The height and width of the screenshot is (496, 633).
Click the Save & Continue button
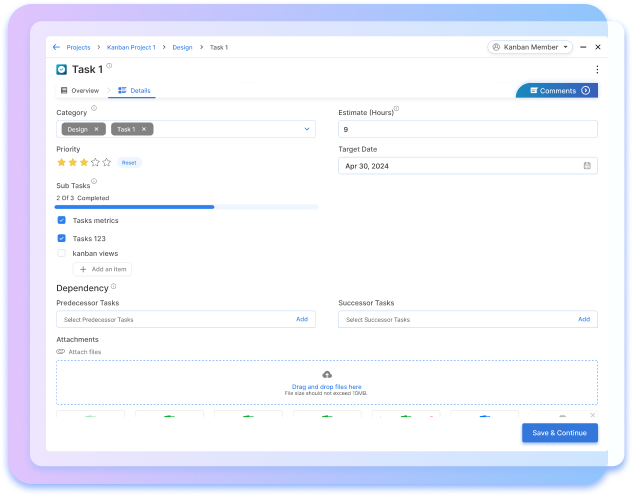pyautogui.click(x=559, y=433)
